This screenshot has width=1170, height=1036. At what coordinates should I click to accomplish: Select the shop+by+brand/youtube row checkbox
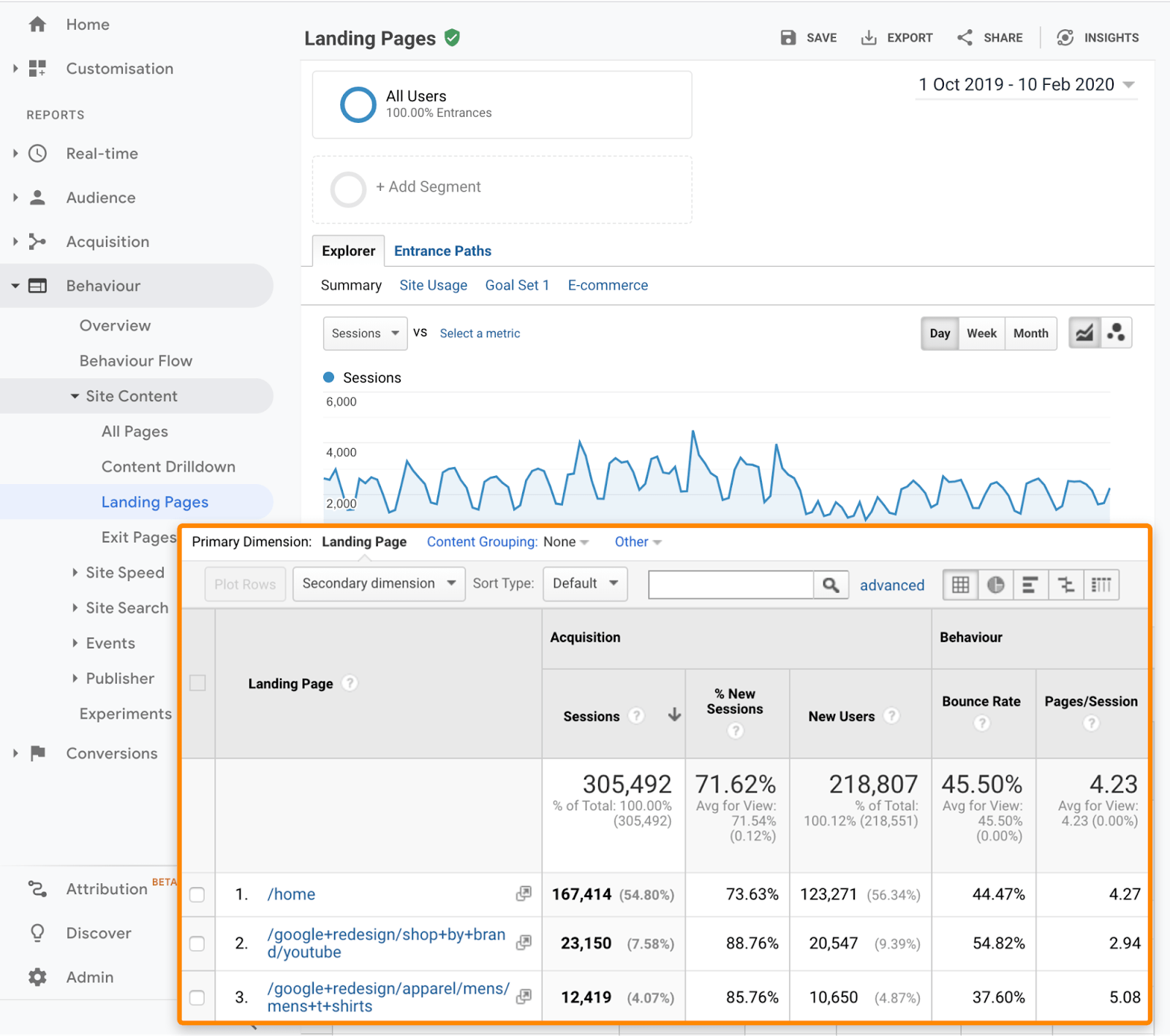pyautogui.click(x=197, y=943)
